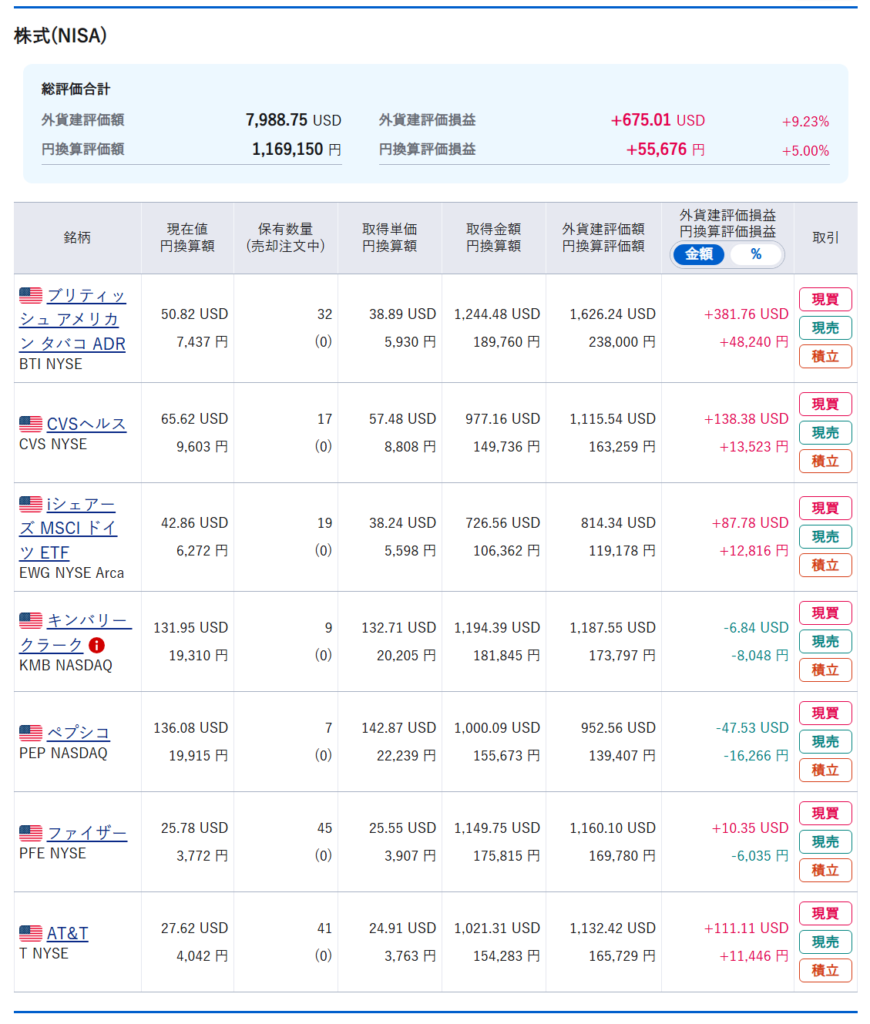Click 現売 to sell BTI shares
Image resolution: width=870 pixels, height=1024 pixels.
[x=825, y=328]
